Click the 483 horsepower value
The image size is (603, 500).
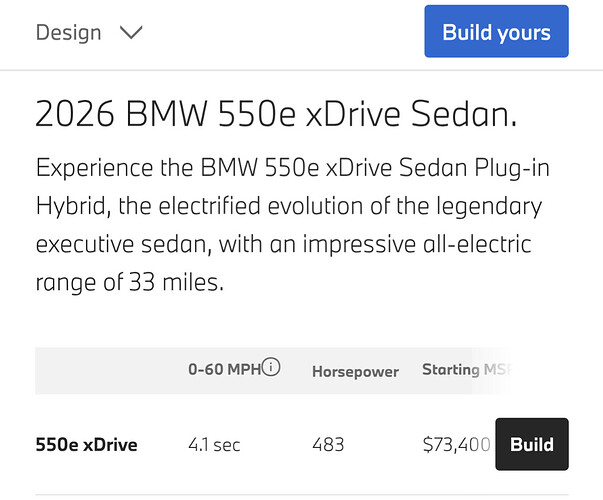pyautogui.click(x=328, y=444)
